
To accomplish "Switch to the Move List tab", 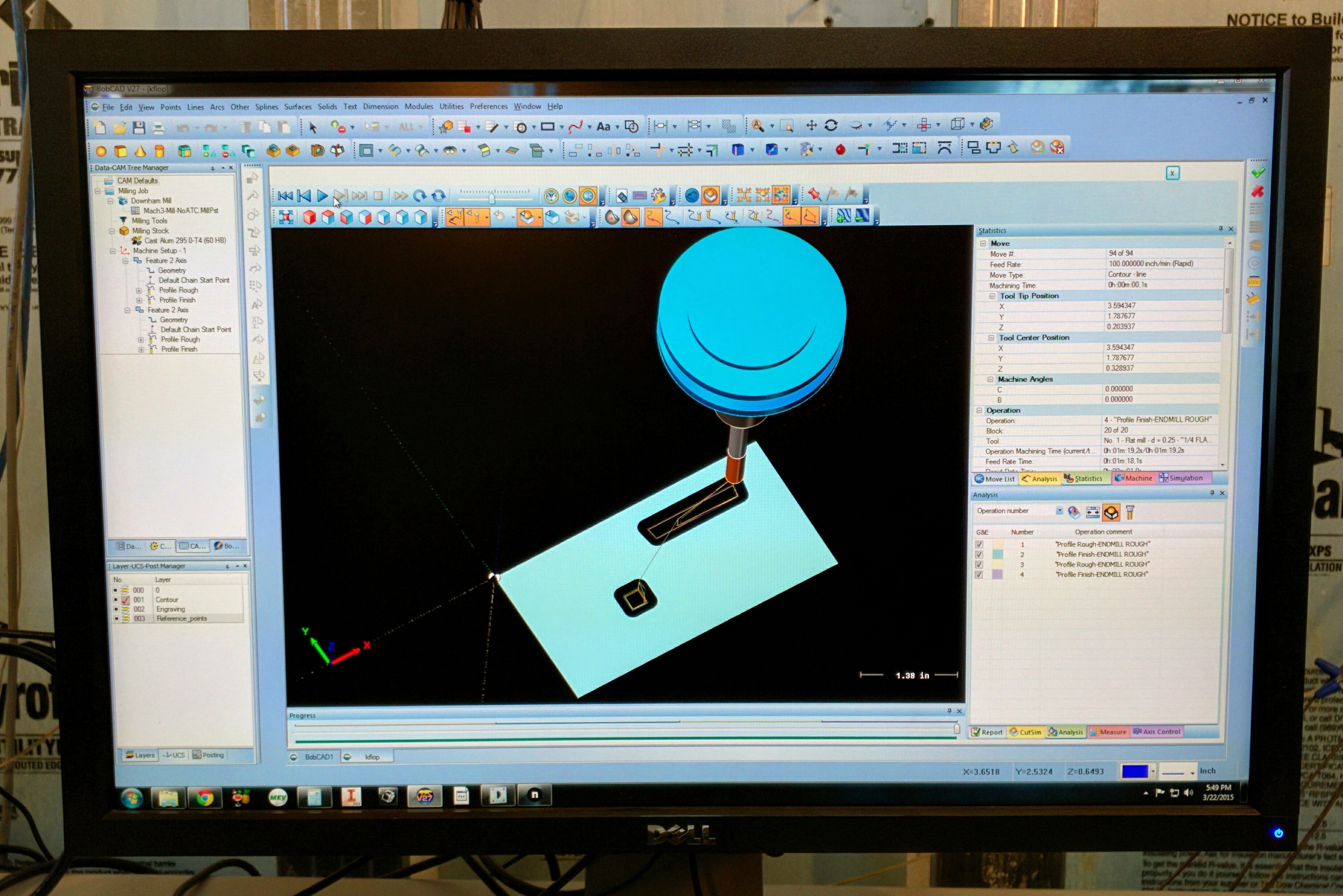I will click(995, 479).
